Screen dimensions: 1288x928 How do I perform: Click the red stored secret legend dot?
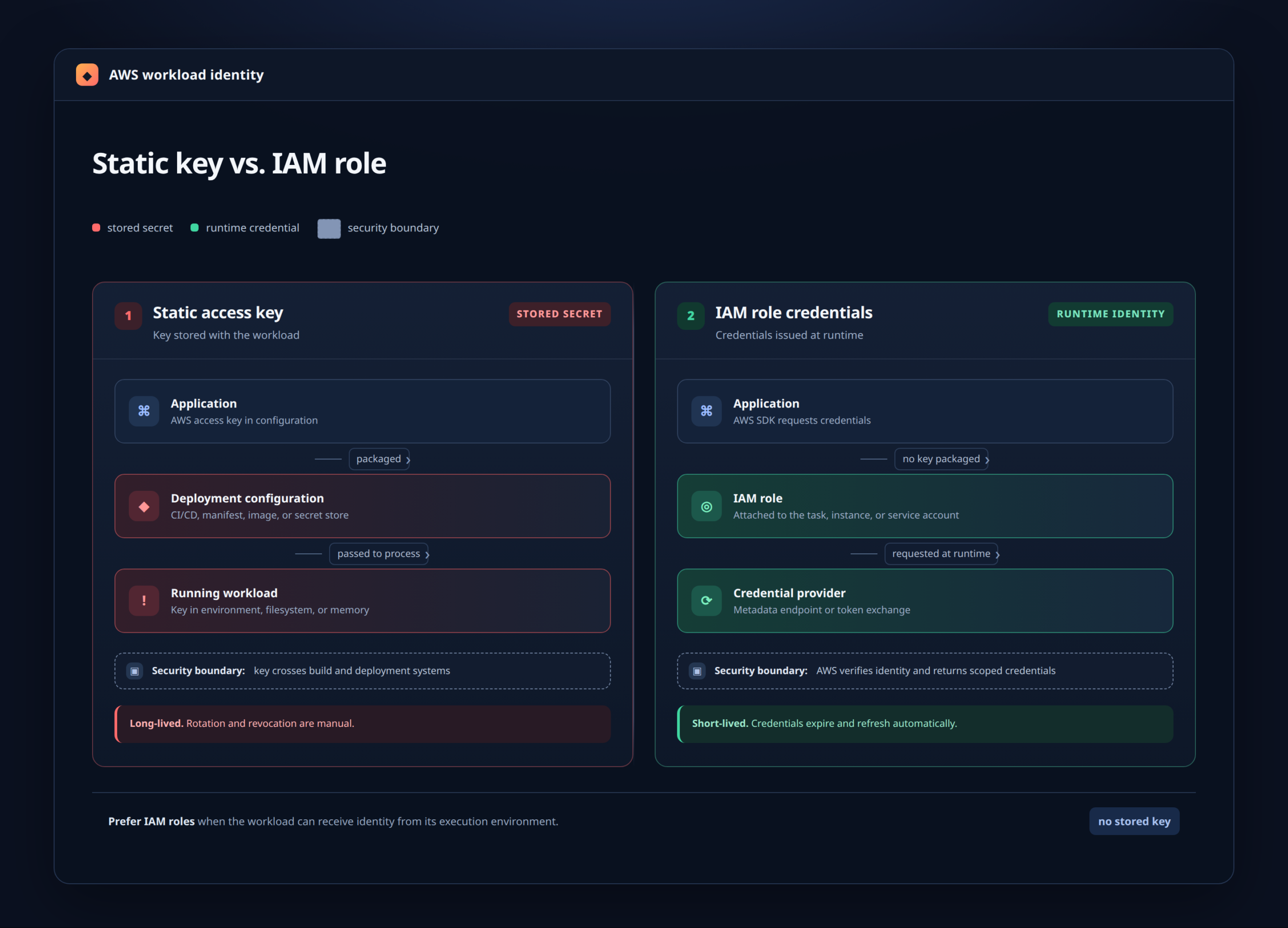coord(96,228)
